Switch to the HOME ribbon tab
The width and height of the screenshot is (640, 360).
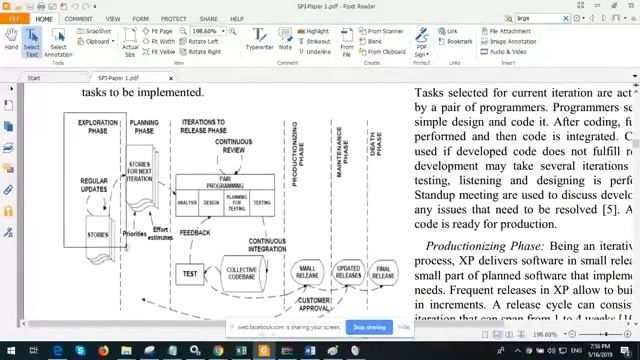tap(44, 19)
